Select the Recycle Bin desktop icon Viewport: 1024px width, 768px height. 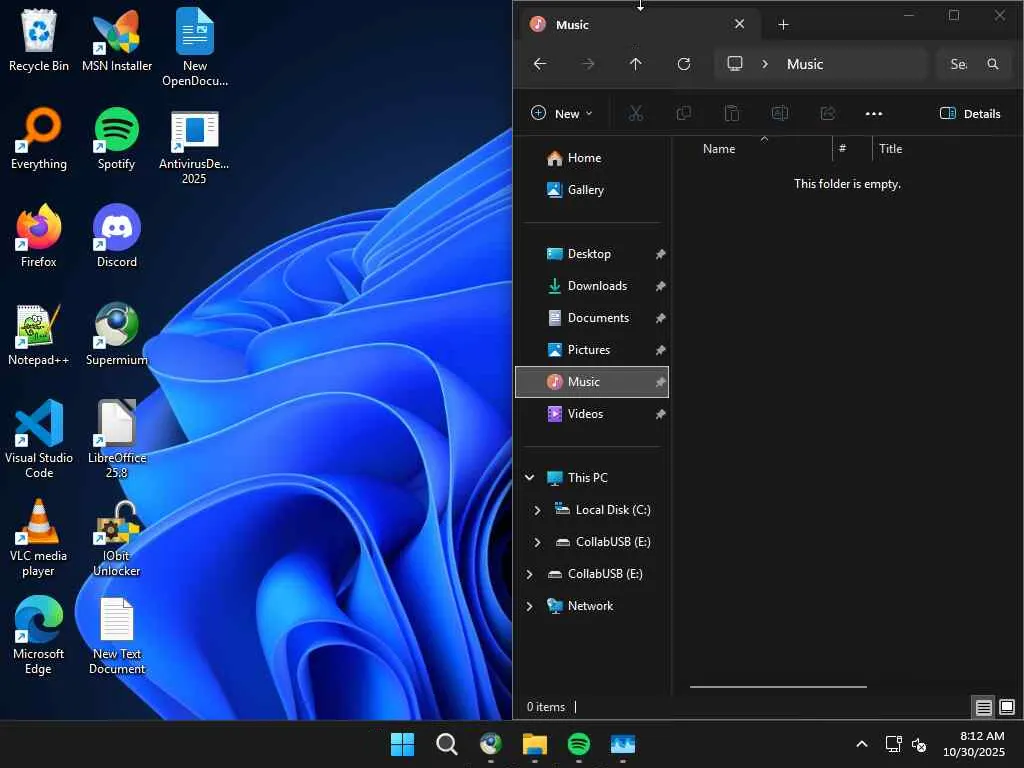click(39, 40)
